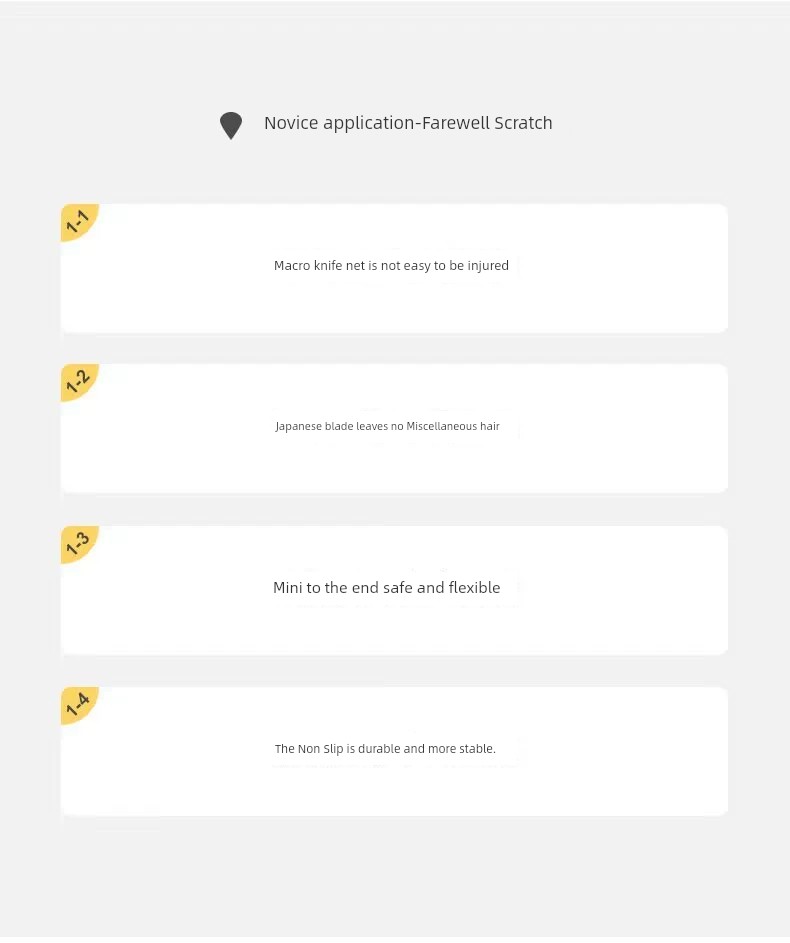Click the word flexible in card 1-3
The image size is (790, 943).
[x=474, y=588]
